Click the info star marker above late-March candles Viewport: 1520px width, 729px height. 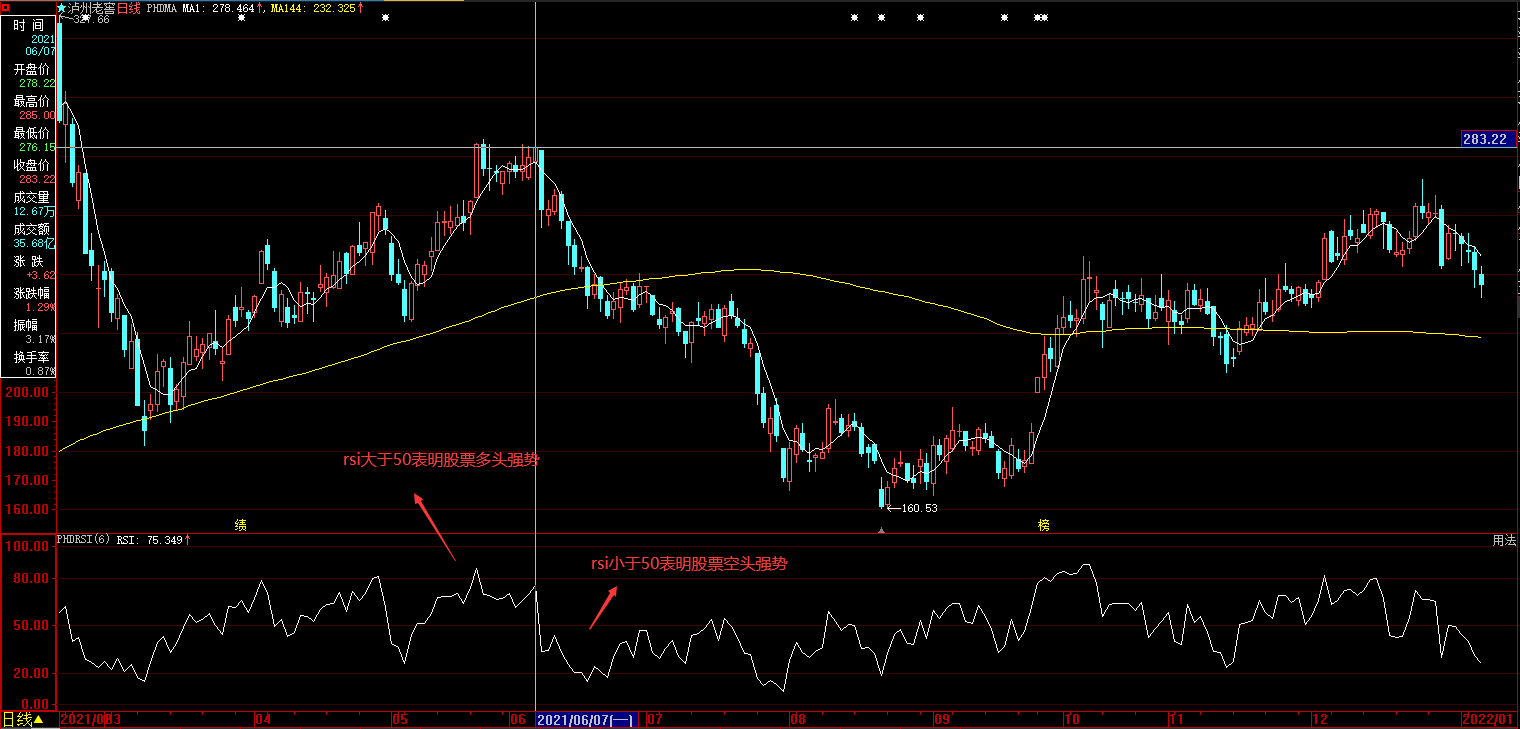[241, 18]
